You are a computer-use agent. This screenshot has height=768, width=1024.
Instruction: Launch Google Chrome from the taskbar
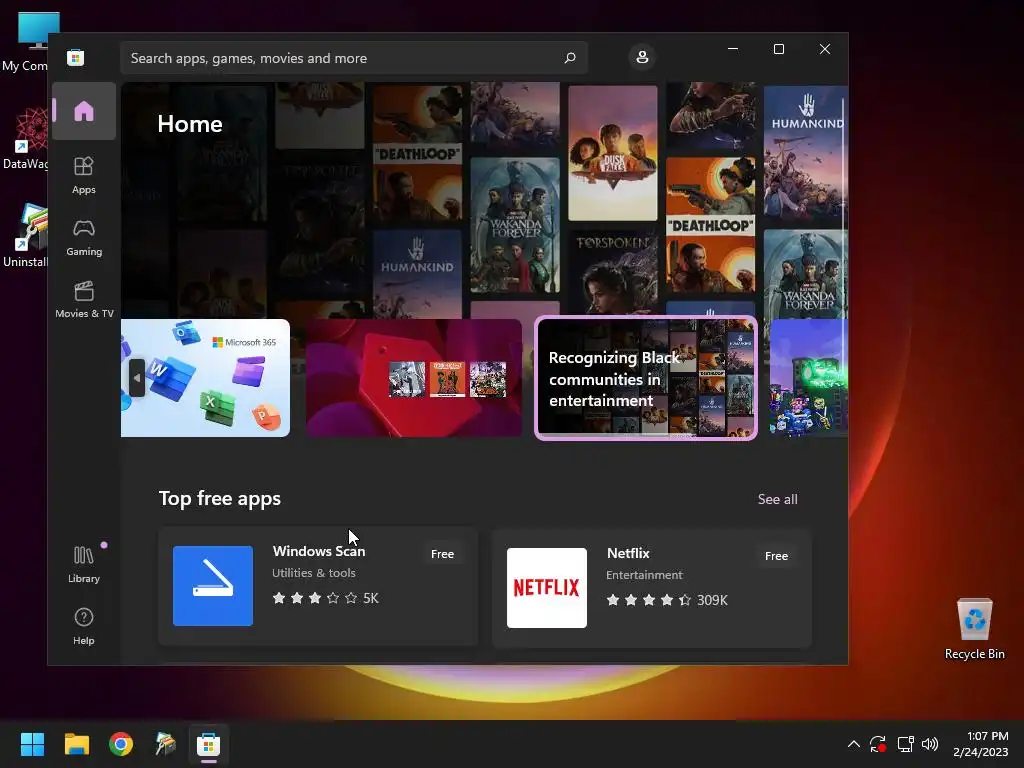121,744
